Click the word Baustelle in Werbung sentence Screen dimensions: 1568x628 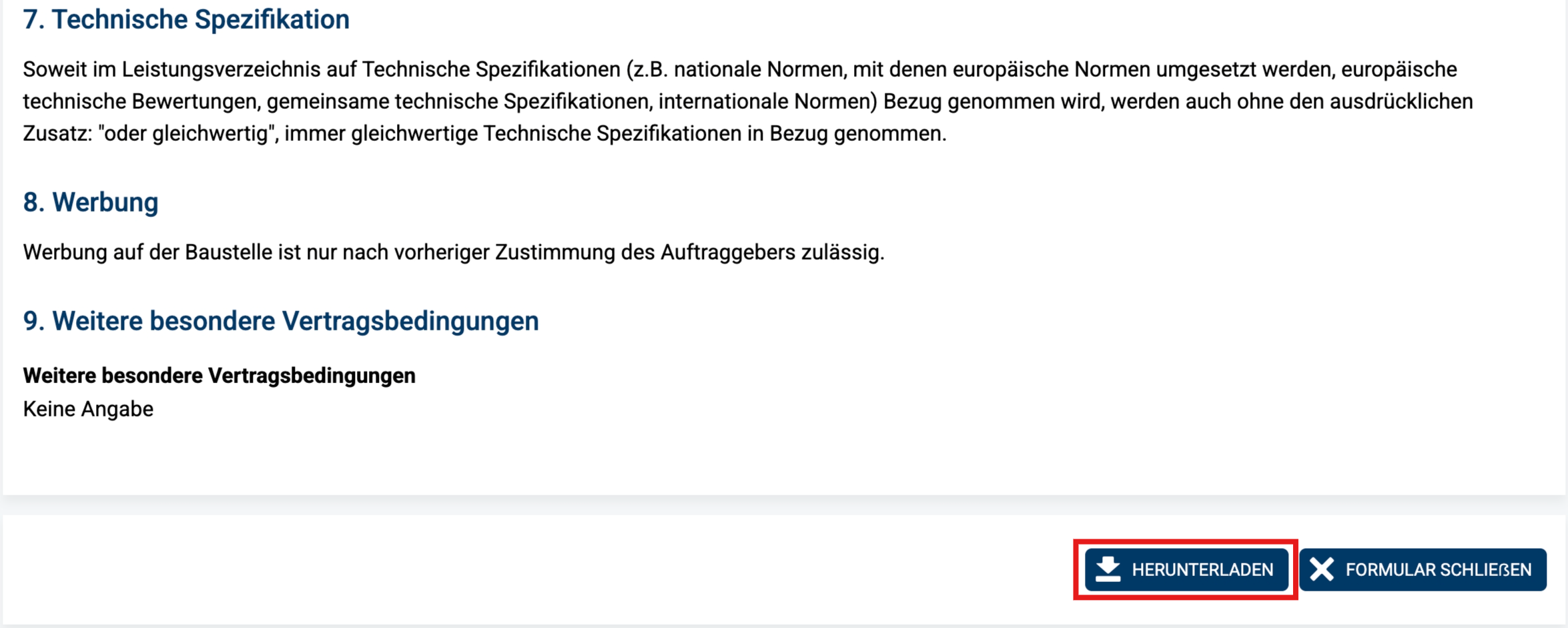pos(228,252)
